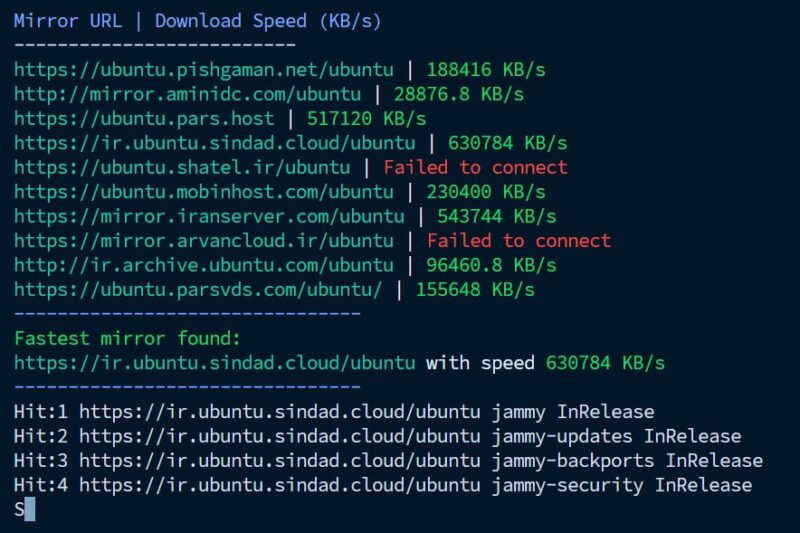Click the mirror.aminidc.com mirror link
800x533 pixels.
(187, 94)
